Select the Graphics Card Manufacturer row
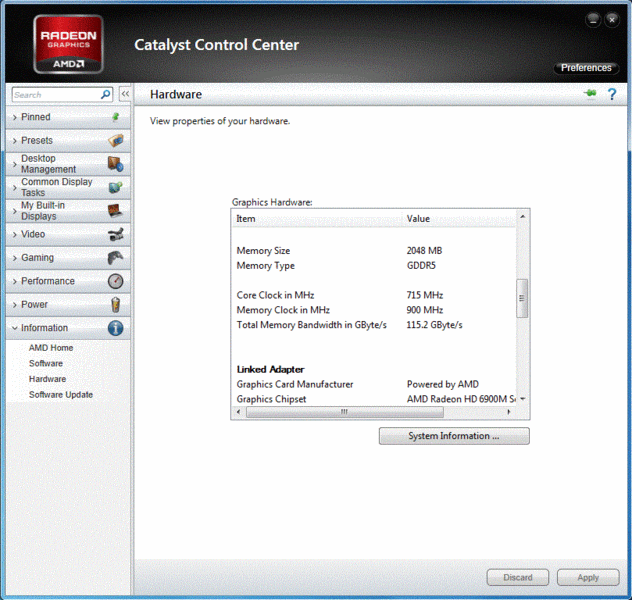632x600 pixels. (x=374, y=384)
